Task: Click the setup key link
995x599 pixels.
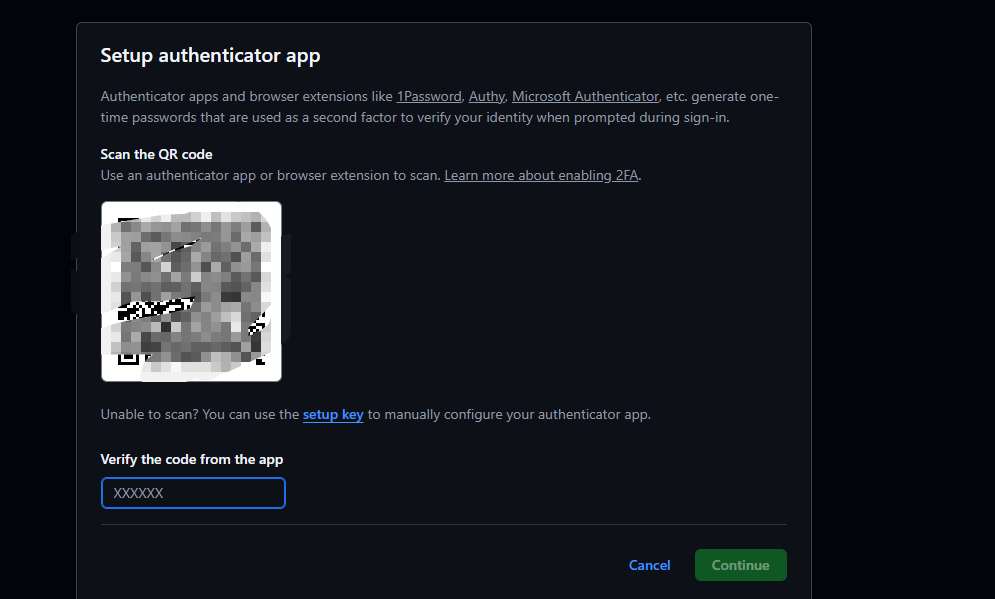Action: click(333, 414)
